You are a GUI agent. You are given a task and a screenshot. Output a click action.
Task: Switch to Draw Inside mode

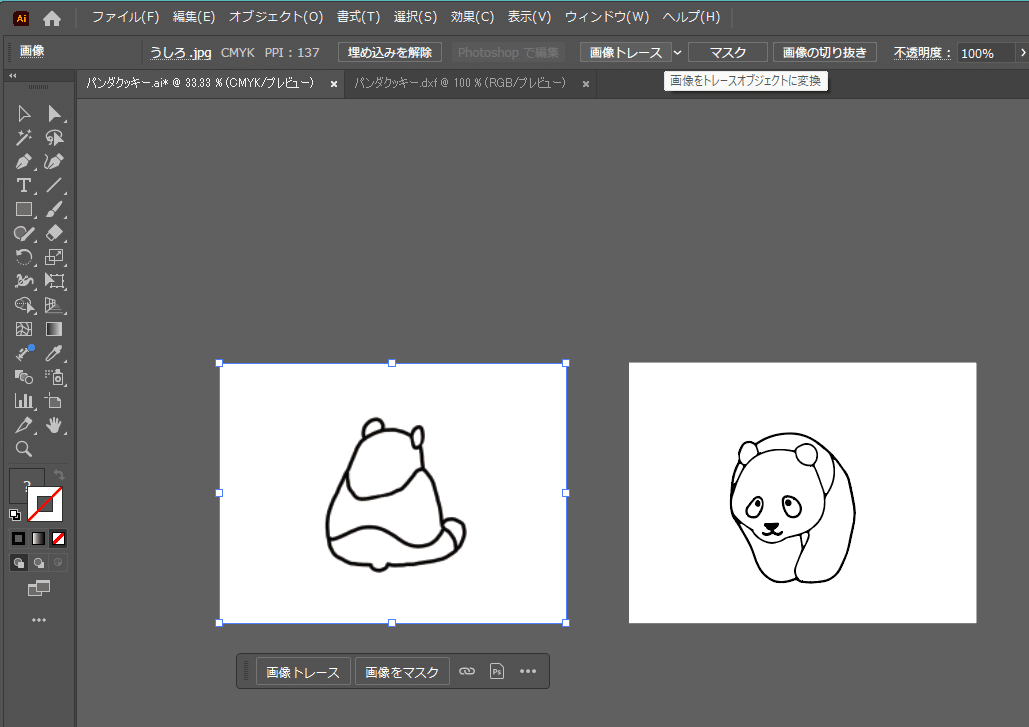click(58, 562)
